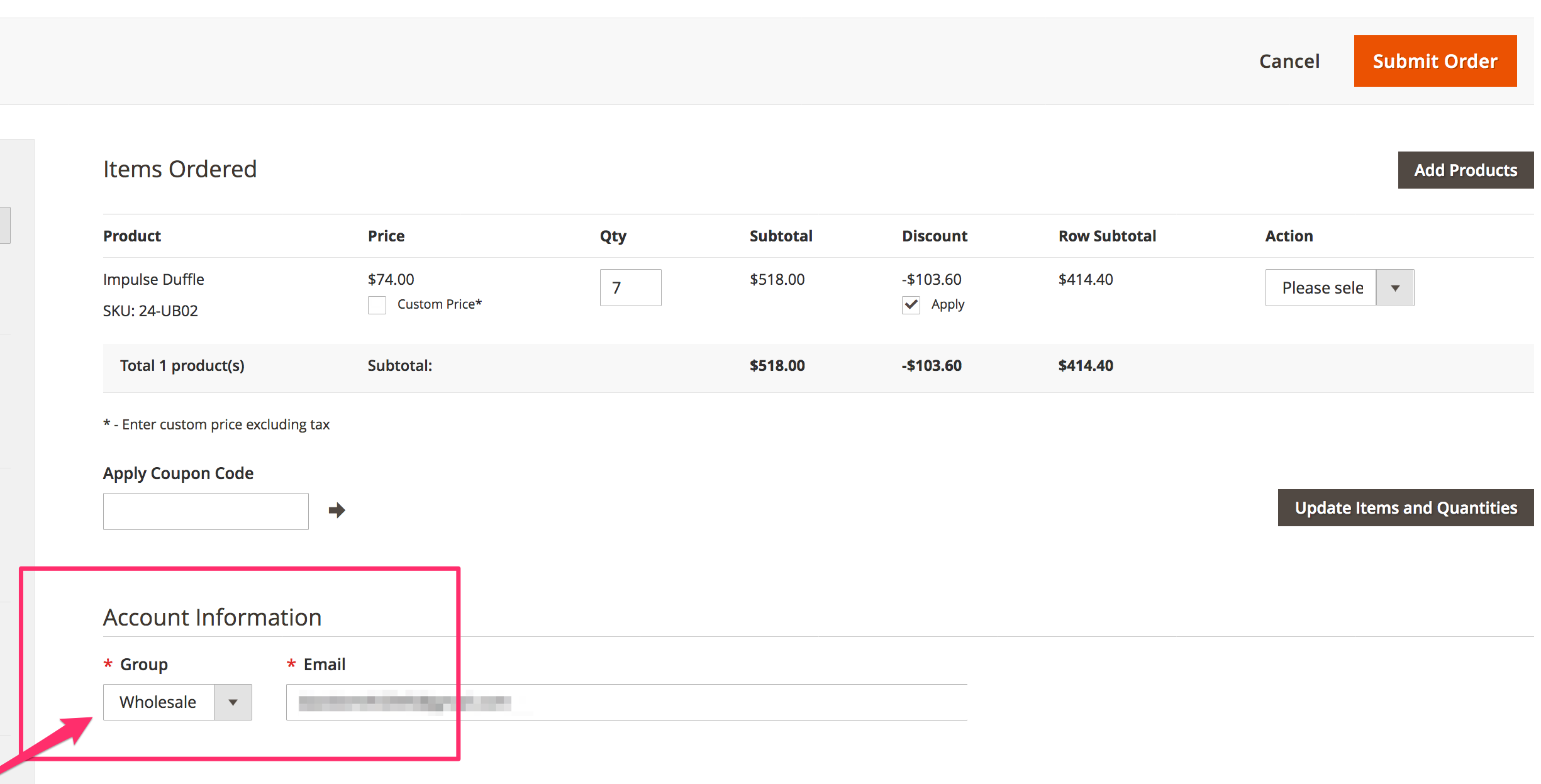Click the Wholesale group select box
Viewport: 1541px width, 784px height.
159,702
